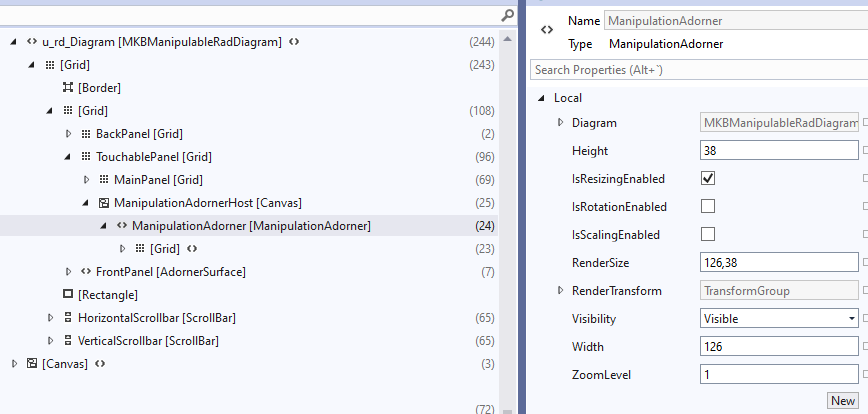This screenshot has height=414, width=868.
Task: Click the New button
Action: [x=842, y=401]
